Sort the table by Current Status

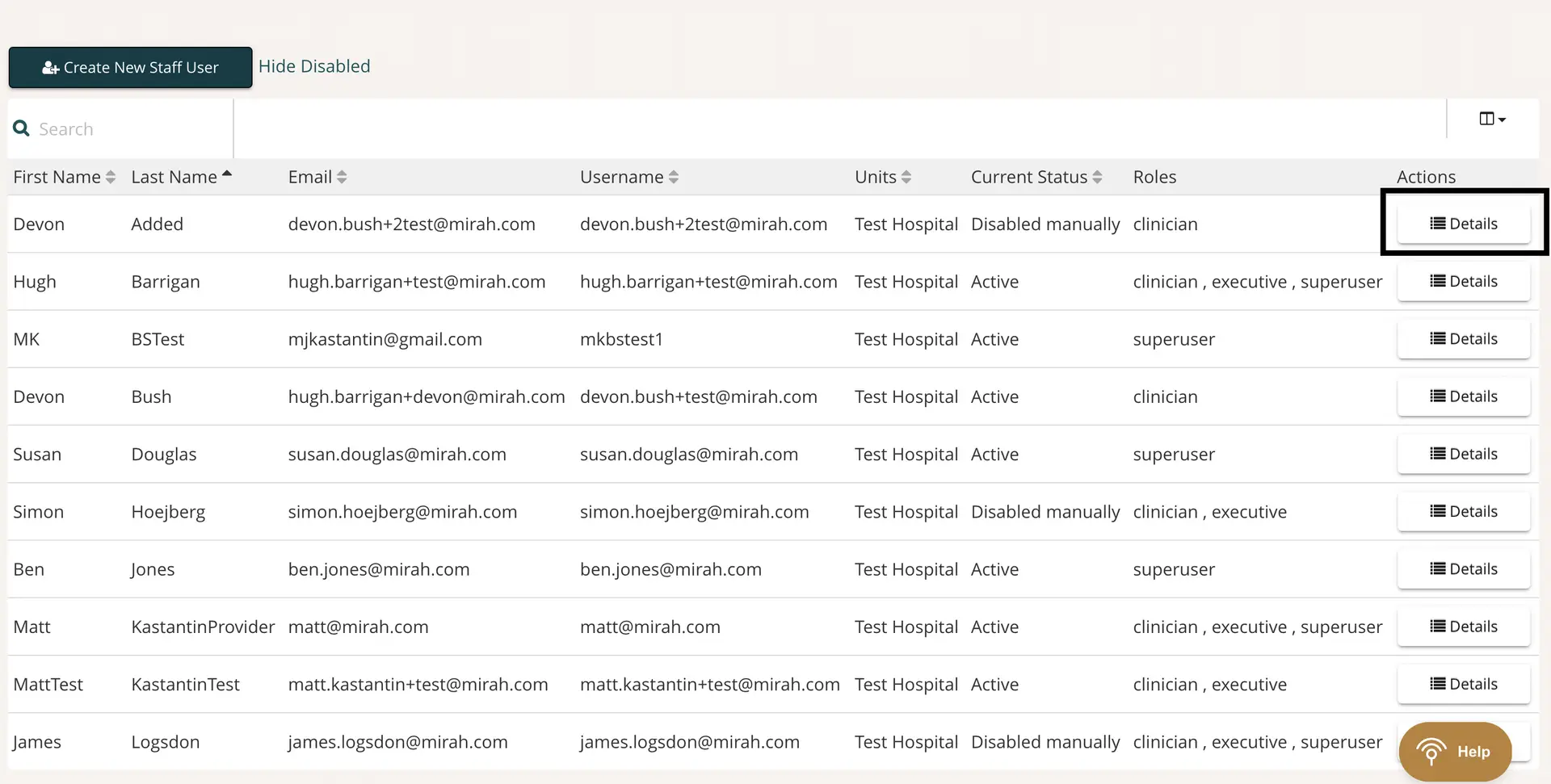tap(1097, 177)
